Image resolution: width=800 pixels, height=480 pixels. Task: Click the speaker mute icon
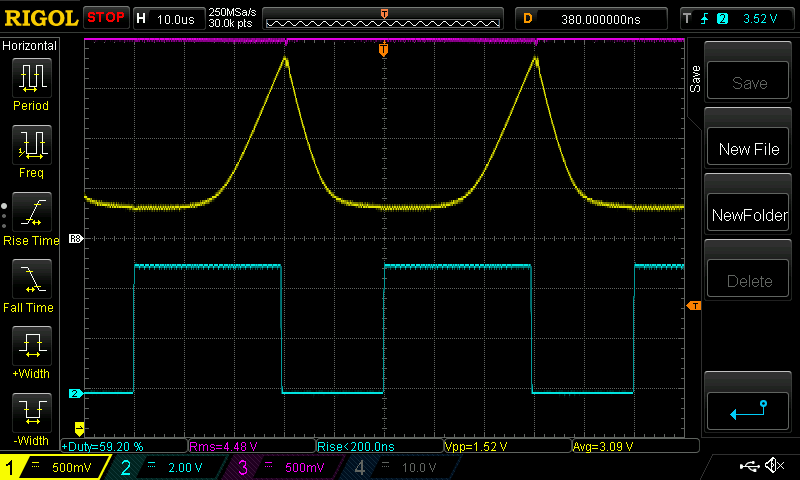coord(773,467)
